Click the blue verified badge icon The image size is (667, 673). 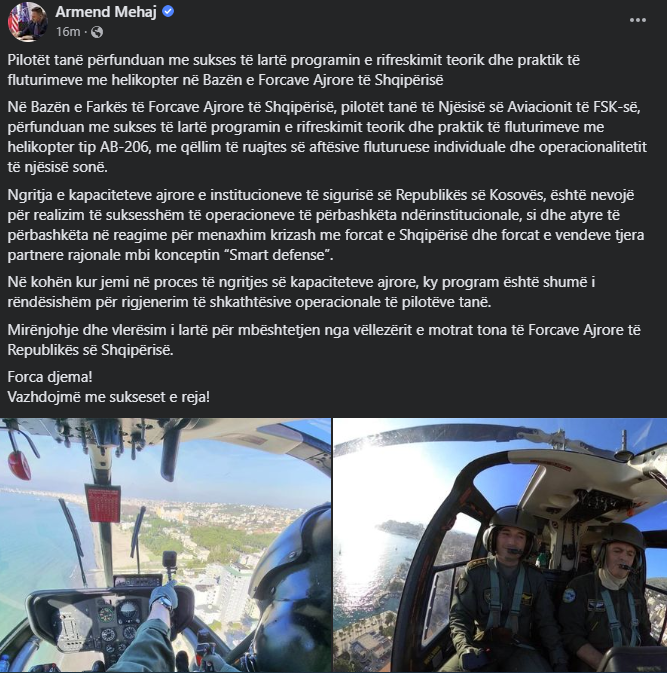168,12
